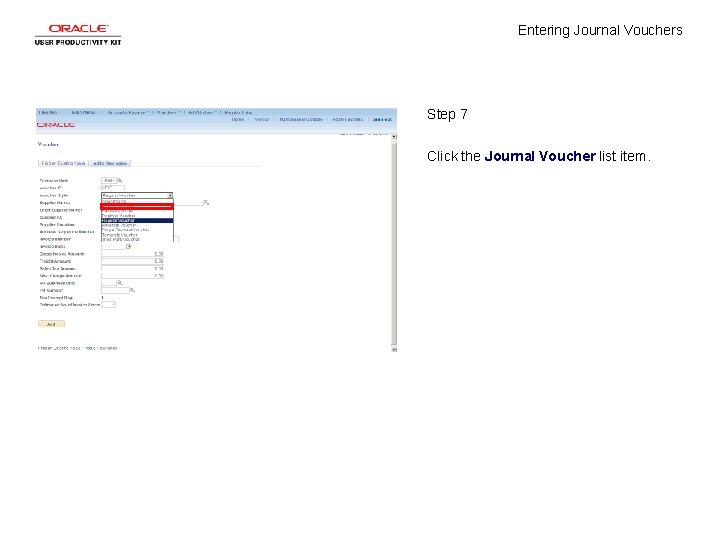Click into the Voucher ID input field
This screenshot has height=540, width=720.
(113, 188)
